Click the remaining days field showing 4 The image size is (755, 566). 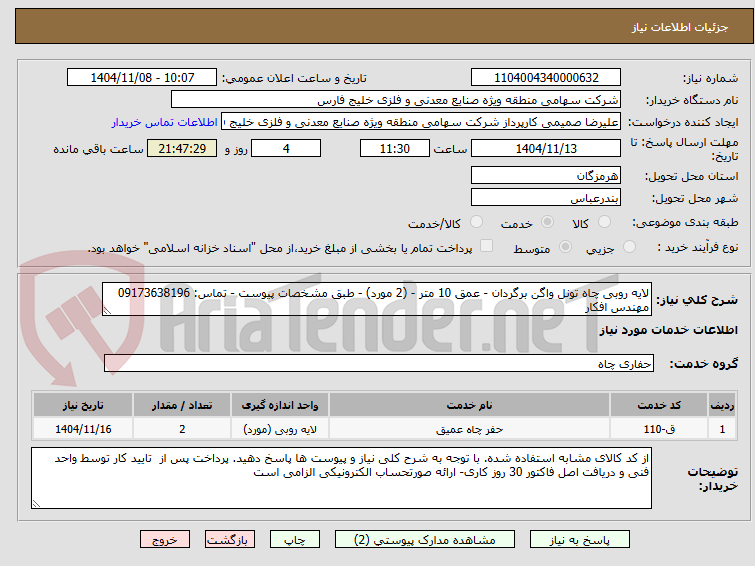pos(286,148)
